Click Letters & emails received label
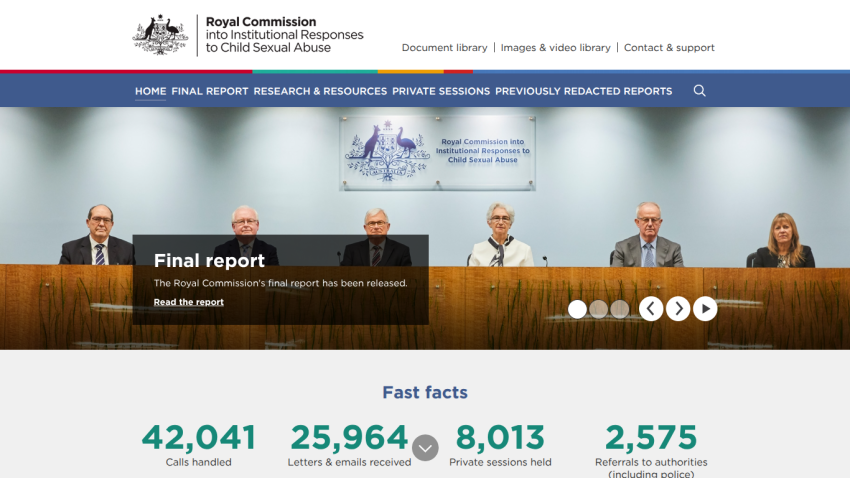 (349, 462)
